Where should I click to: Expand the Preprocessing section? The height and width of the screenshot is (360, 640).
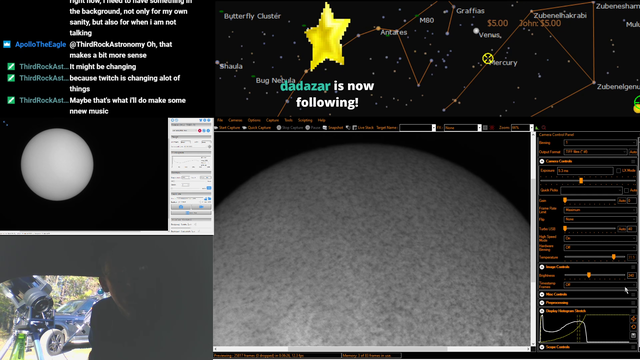click(x=542, y=303)
